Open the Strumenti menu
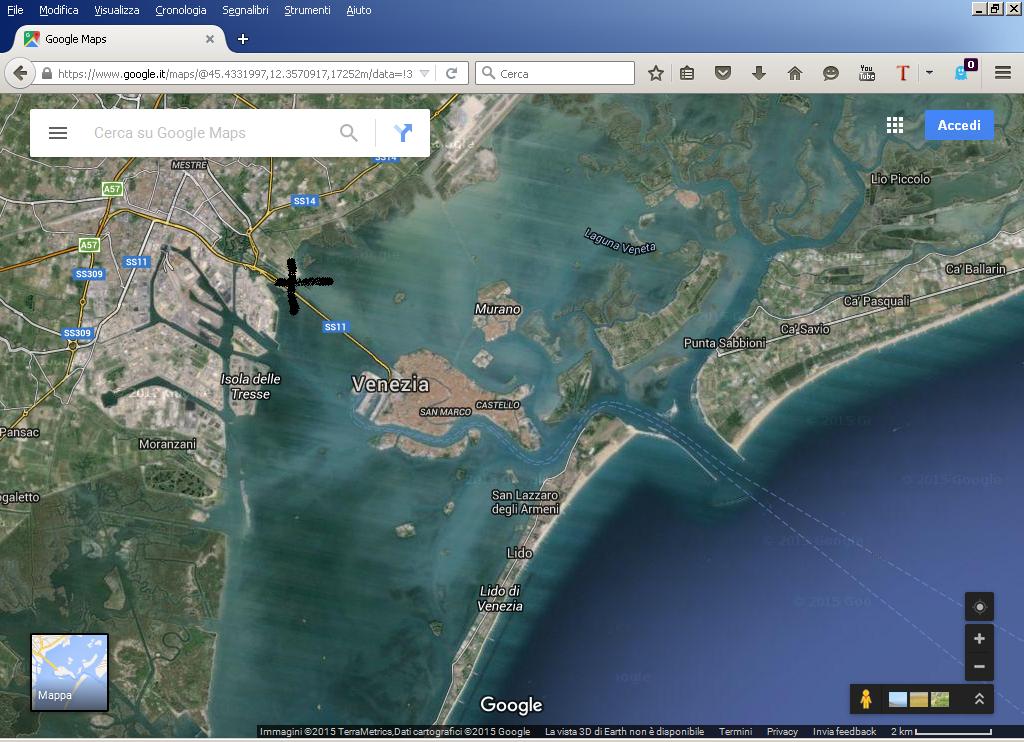This screenshot has width=1024, height=742. (307, 10)
